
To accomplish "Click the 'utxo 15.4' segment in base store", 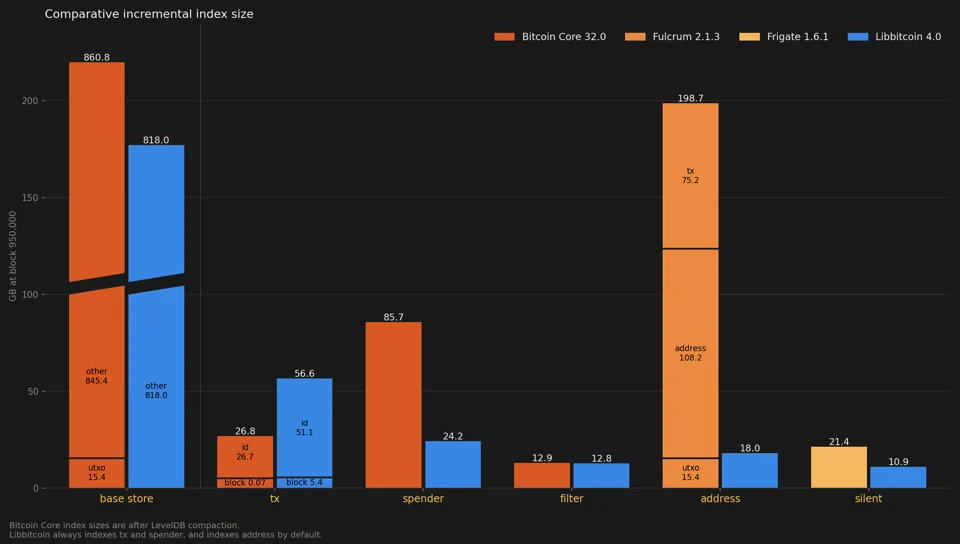I will click(x=97, y=472).
